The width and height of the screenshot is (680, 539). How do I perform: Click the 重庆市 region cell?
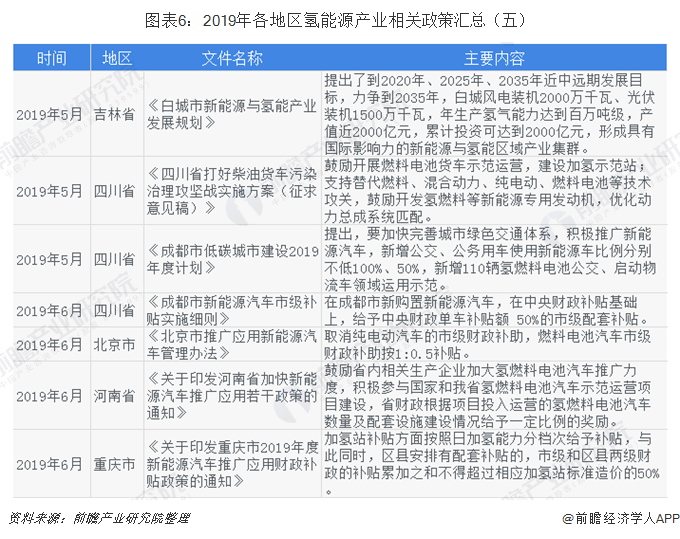(114, 464)
